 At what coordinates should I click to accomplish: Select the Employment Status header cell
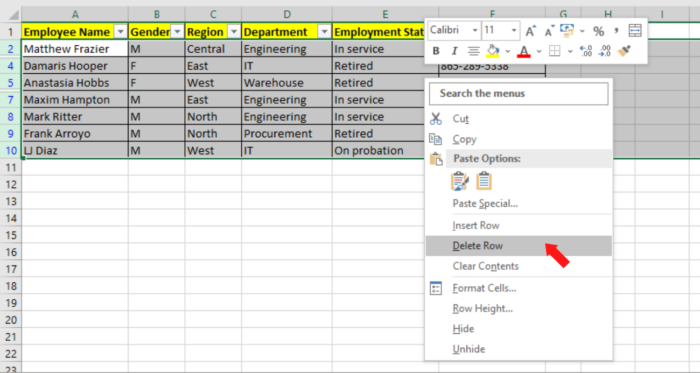point(379,32)
